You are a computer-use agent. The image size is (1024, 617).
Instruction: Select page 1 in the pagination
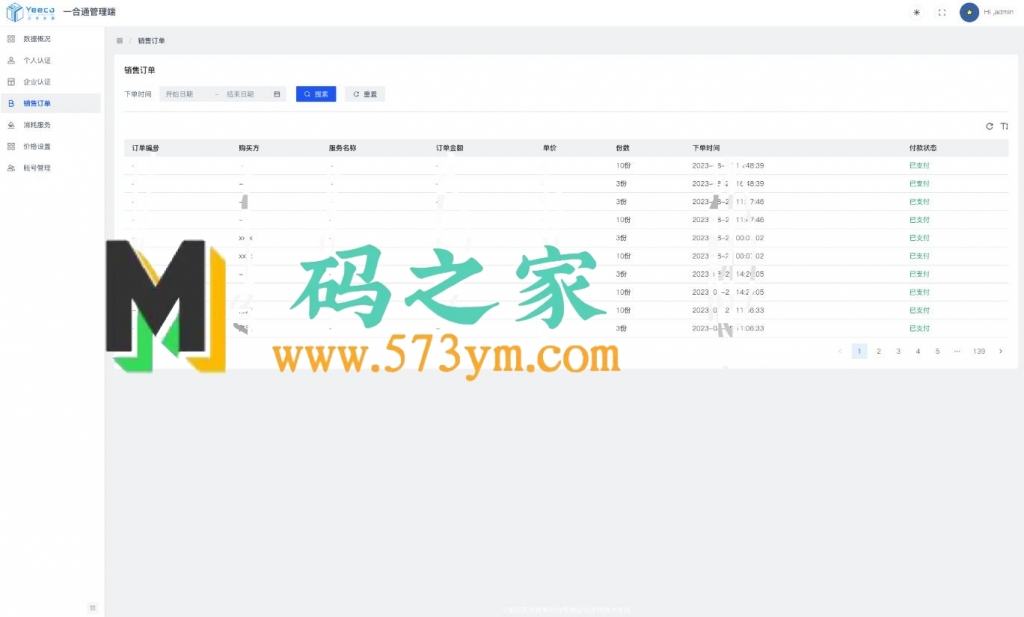click(859, 351)
